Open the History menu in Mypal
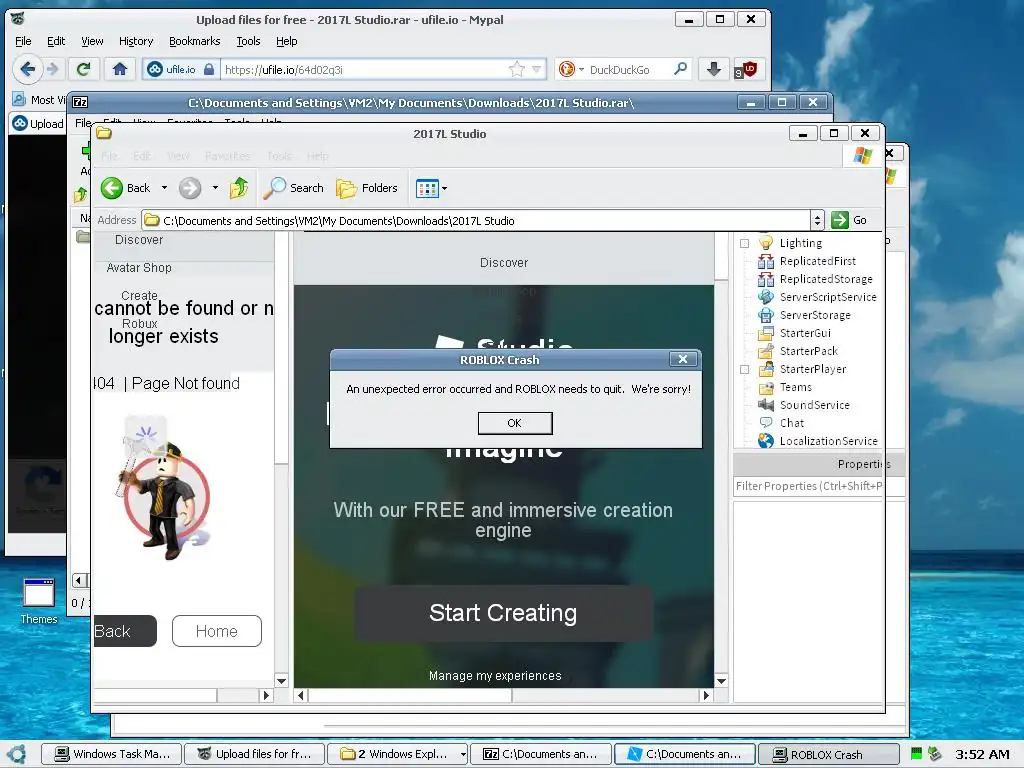This screenshot has width=1024, height=768. pos(136,41)
